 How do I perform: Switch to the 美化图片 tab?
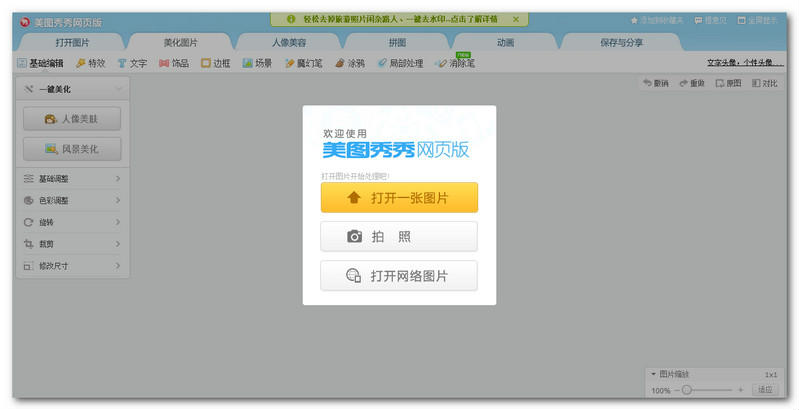[180, 43]
